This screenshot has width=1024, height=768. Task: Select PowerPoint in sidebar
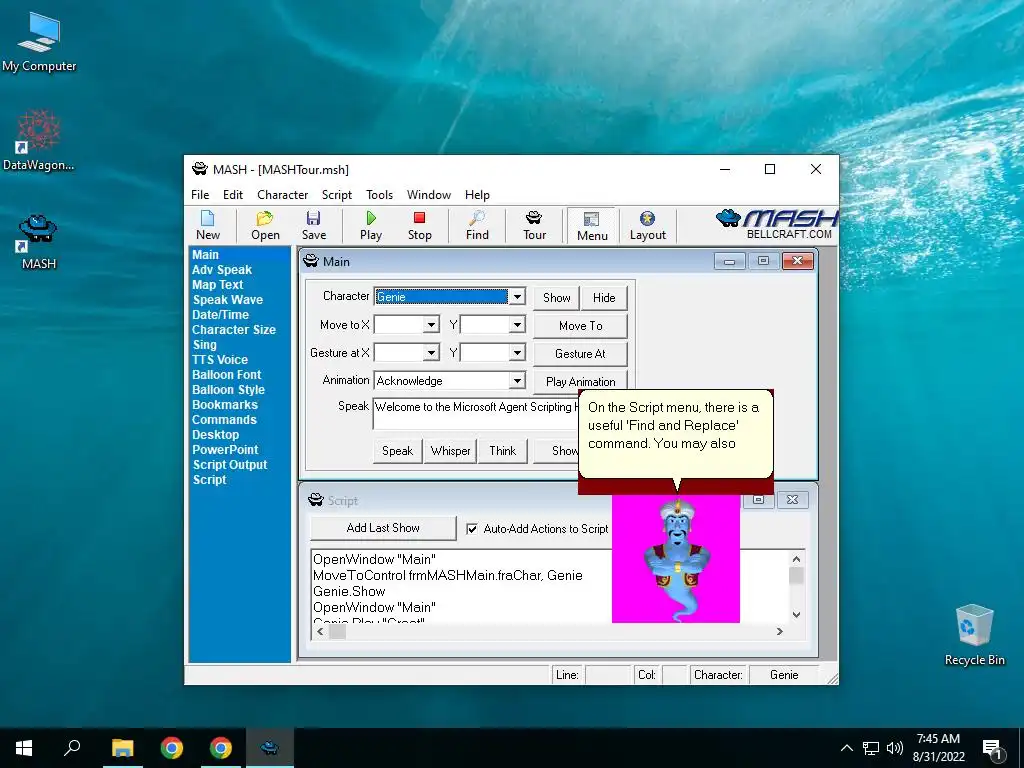click(225, 450)
